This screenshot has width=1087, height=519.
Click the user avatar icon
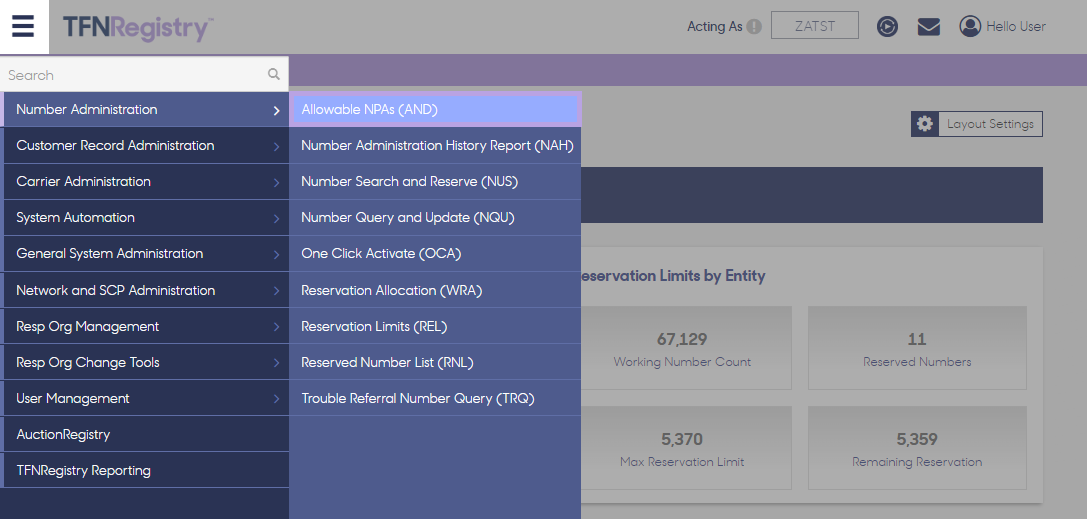tap(970, 26)
